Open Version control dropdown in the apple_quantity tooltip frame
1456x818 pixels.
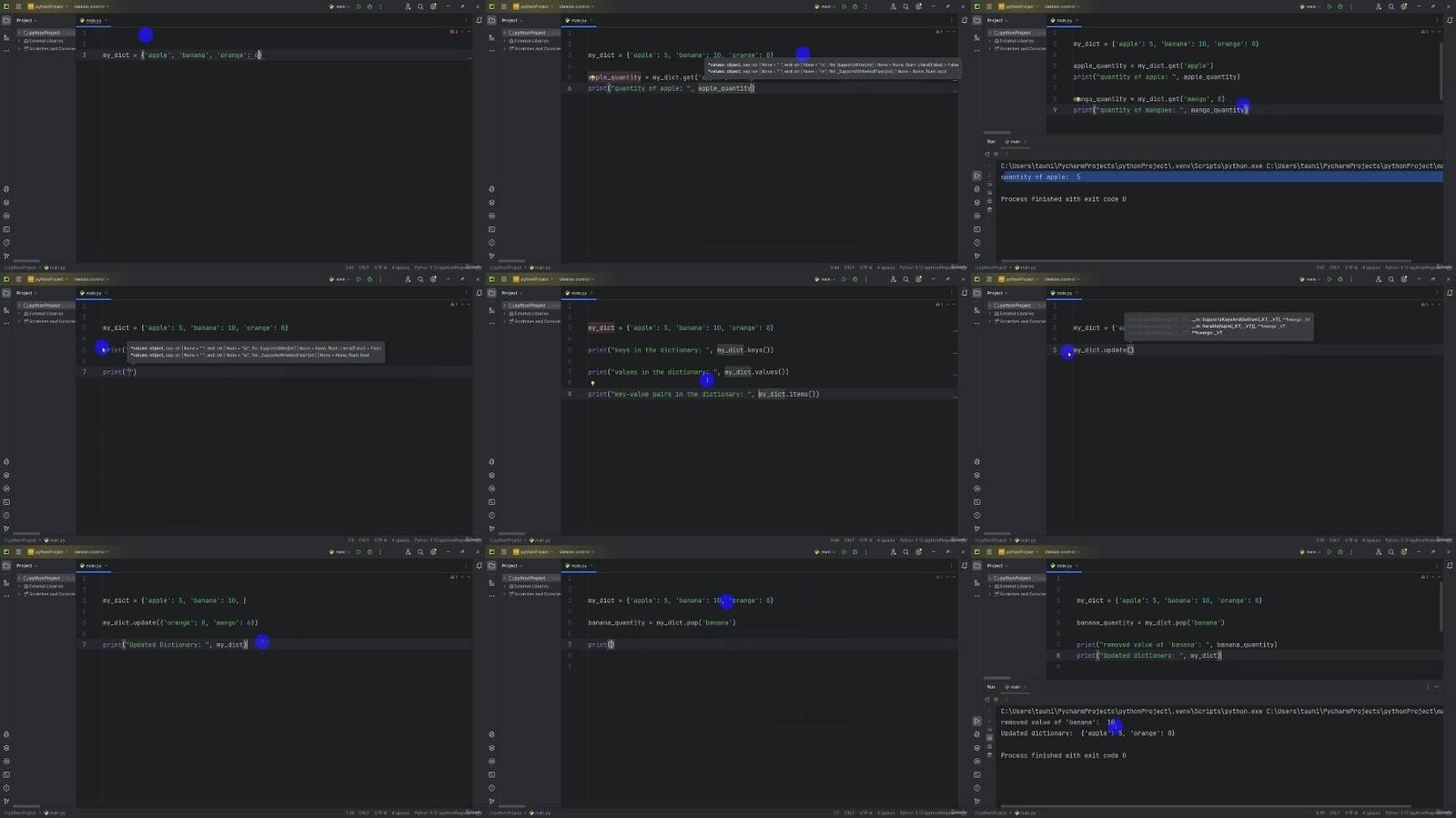click(x=576, y=6)
